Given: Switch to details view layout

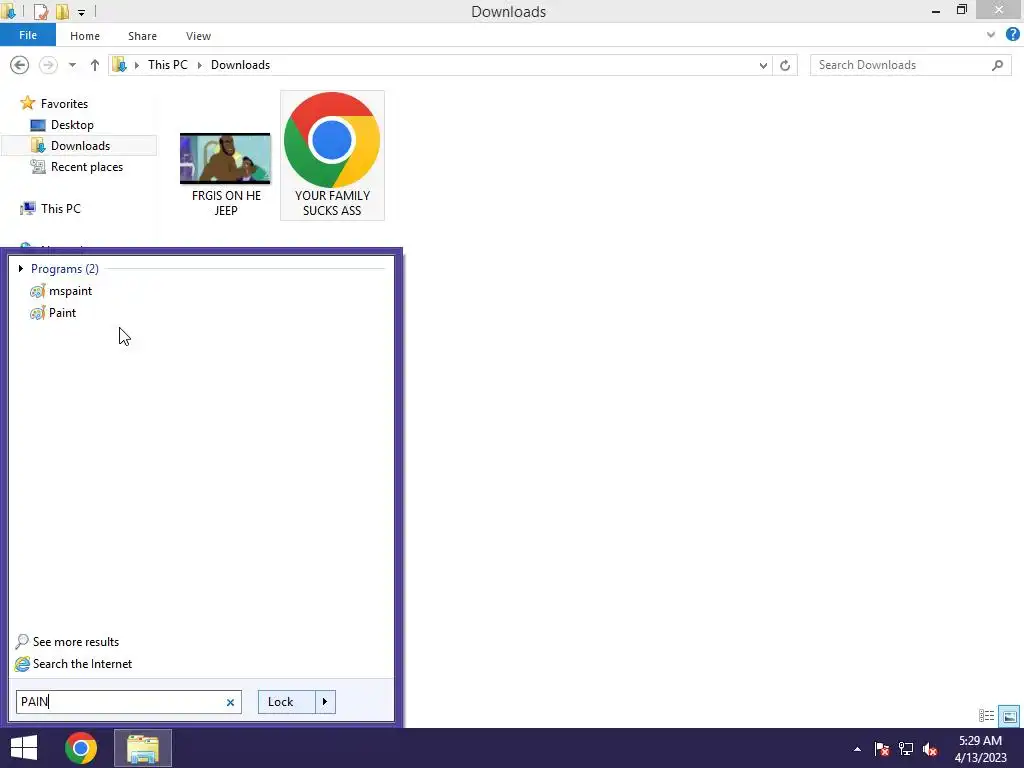Looking at the screenshot, I should (986, 716).
